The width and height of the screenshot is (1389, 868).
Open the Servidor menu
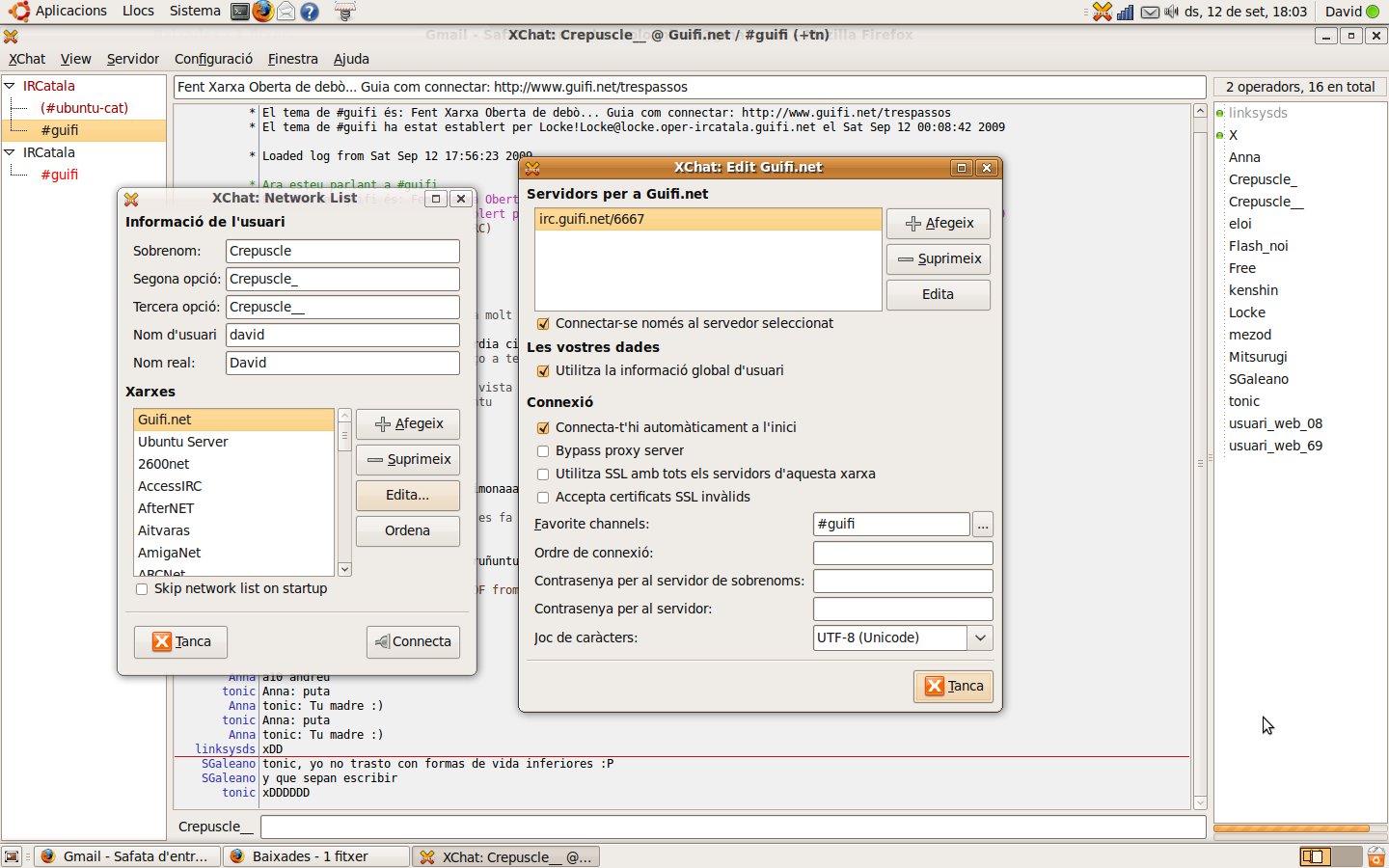[x=132, y=59]
